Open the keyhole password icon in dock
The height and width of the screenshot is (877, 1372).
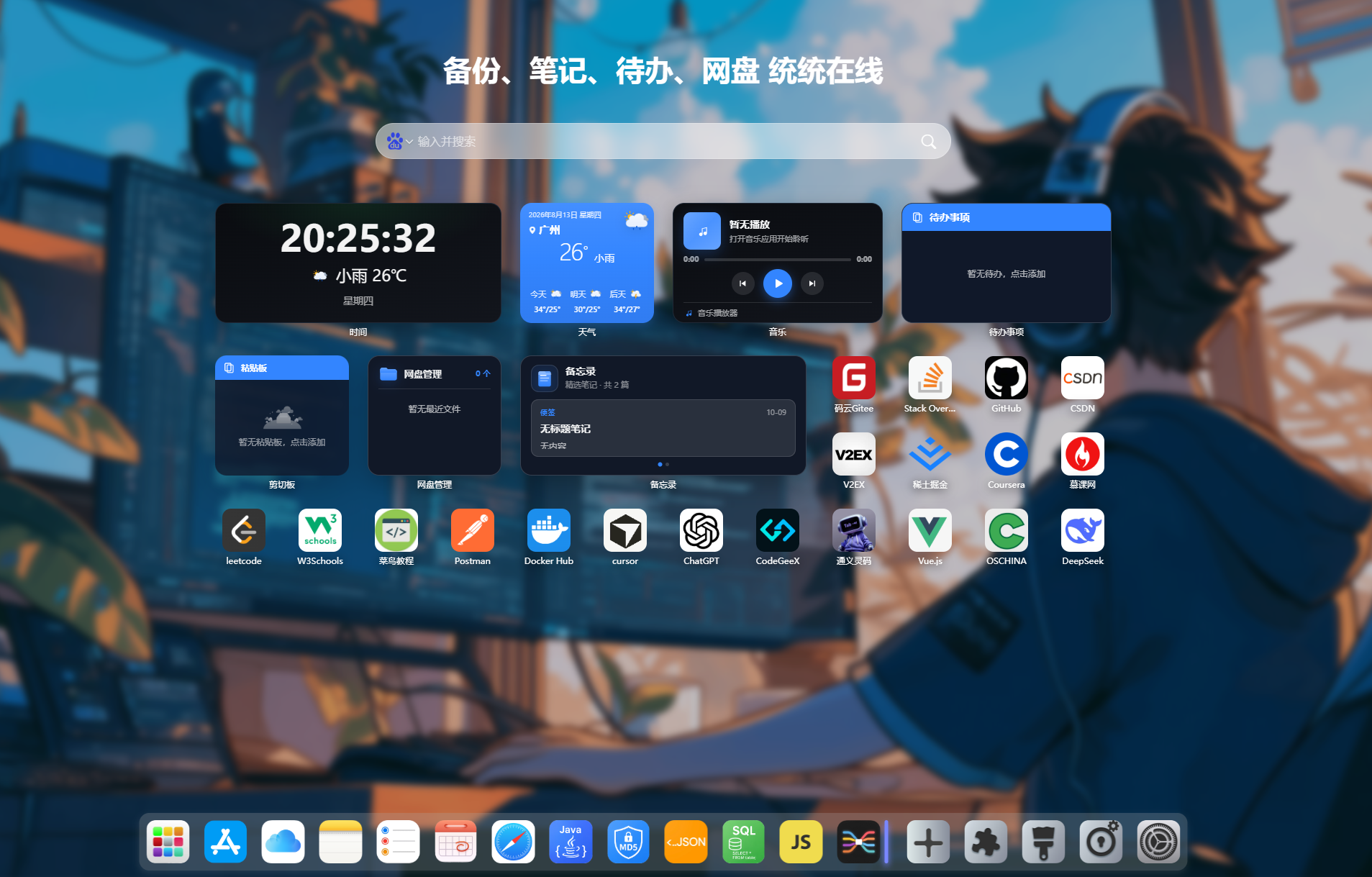tap(1101, 842)
